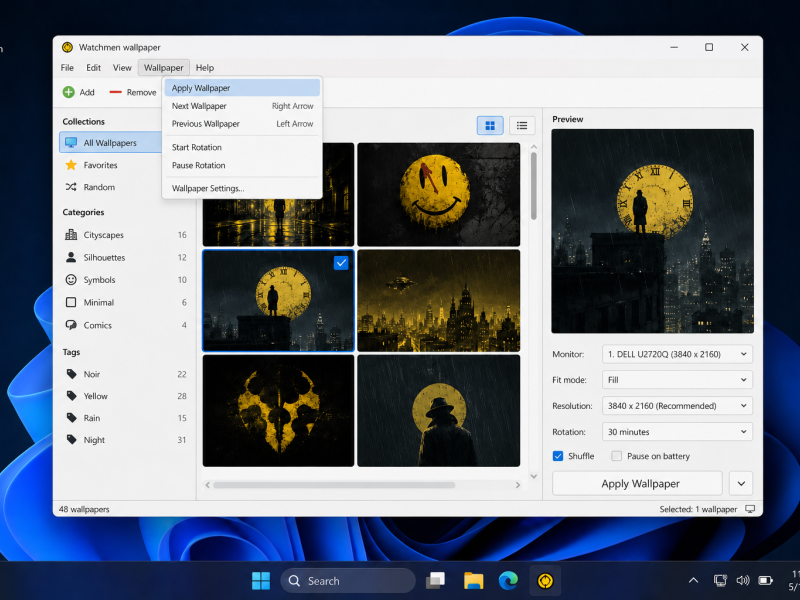Deselect the checked clock tower thumbnail checkmark
800x600 pixels.
[x=341, y=263]
